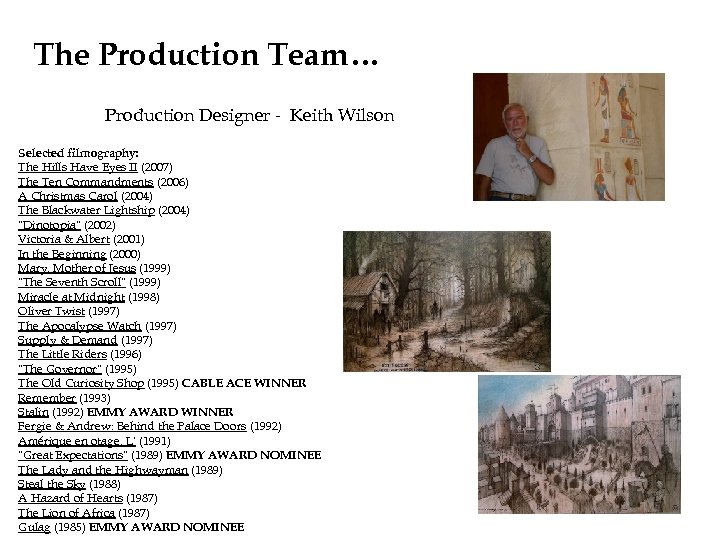Open Steal the Sky link
Viewport: 720px width, 540px height.
51,484
